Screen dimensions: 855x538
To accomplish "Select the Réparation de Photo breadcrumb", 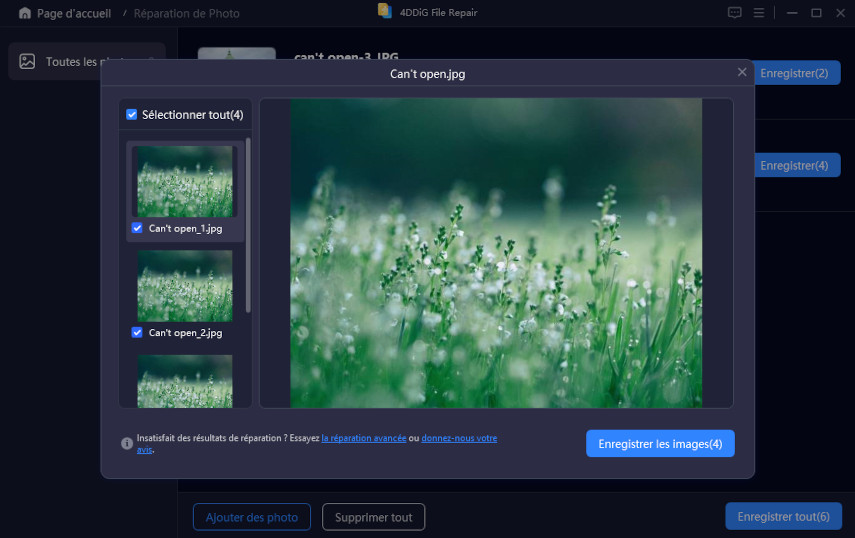I will 186,14.
